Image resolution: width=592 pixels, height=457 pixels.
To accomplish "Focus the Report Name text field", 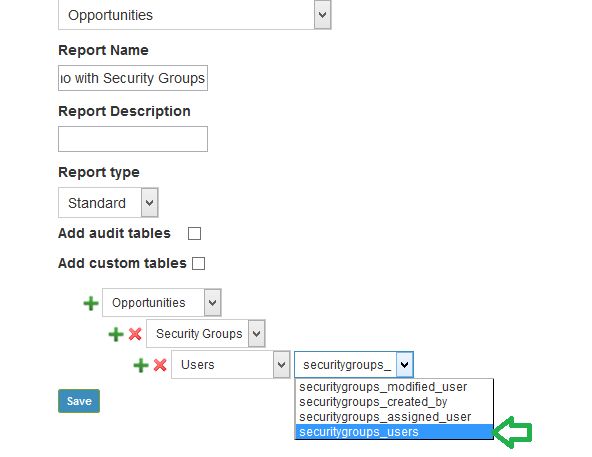I will 133,78.
